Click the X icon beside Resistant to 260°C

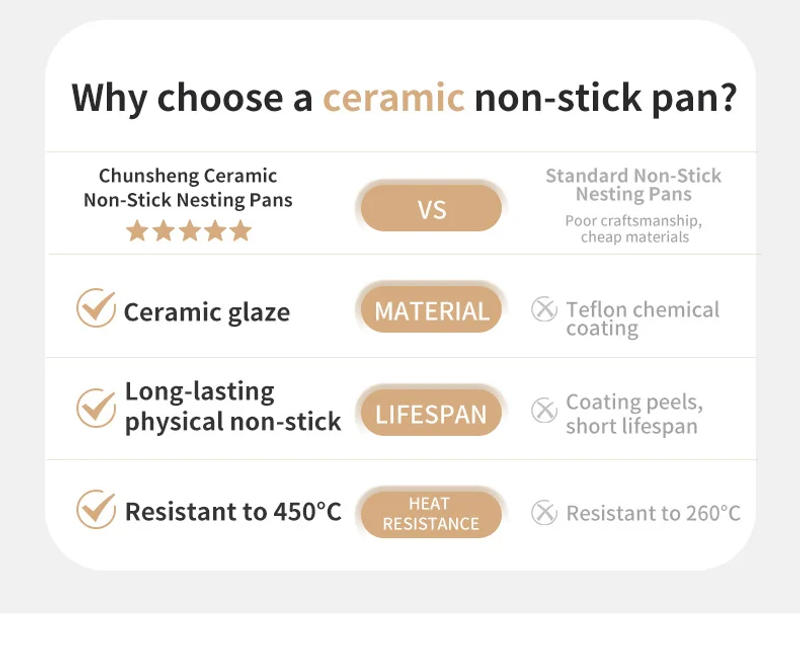(x=544, y=513)
